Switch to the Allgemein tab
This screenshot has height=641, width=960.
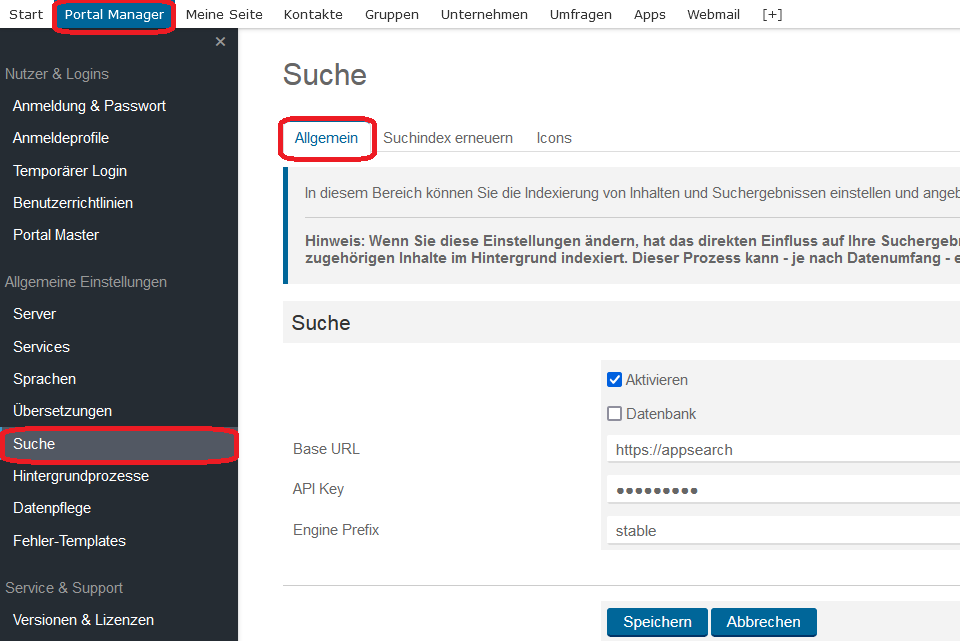(326, 138)
